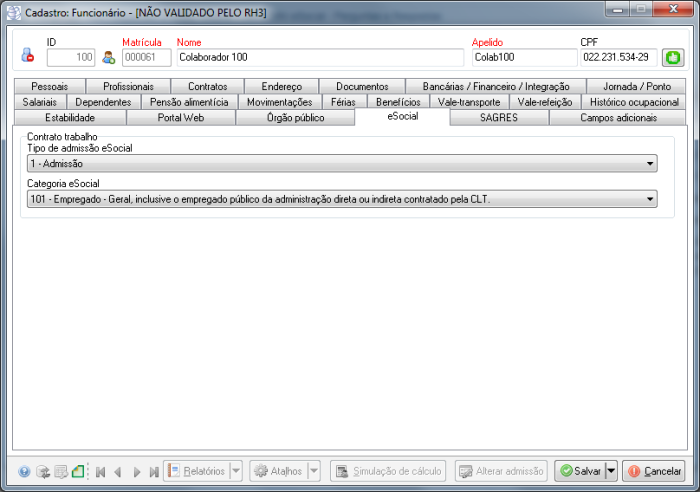Click the Cancelar button

point(655,471)
